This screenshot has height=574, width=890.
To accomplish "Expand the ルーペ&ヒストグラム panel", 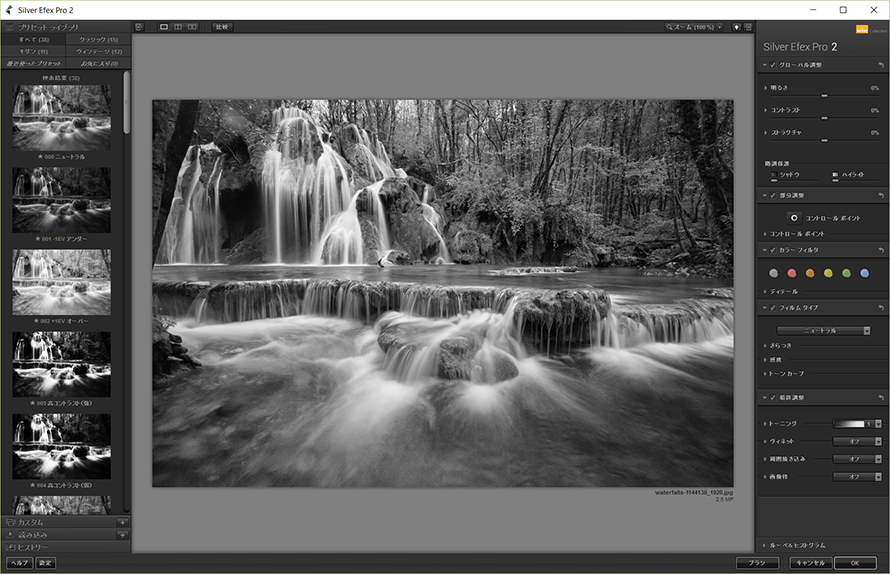I will [x=765, y=546].
